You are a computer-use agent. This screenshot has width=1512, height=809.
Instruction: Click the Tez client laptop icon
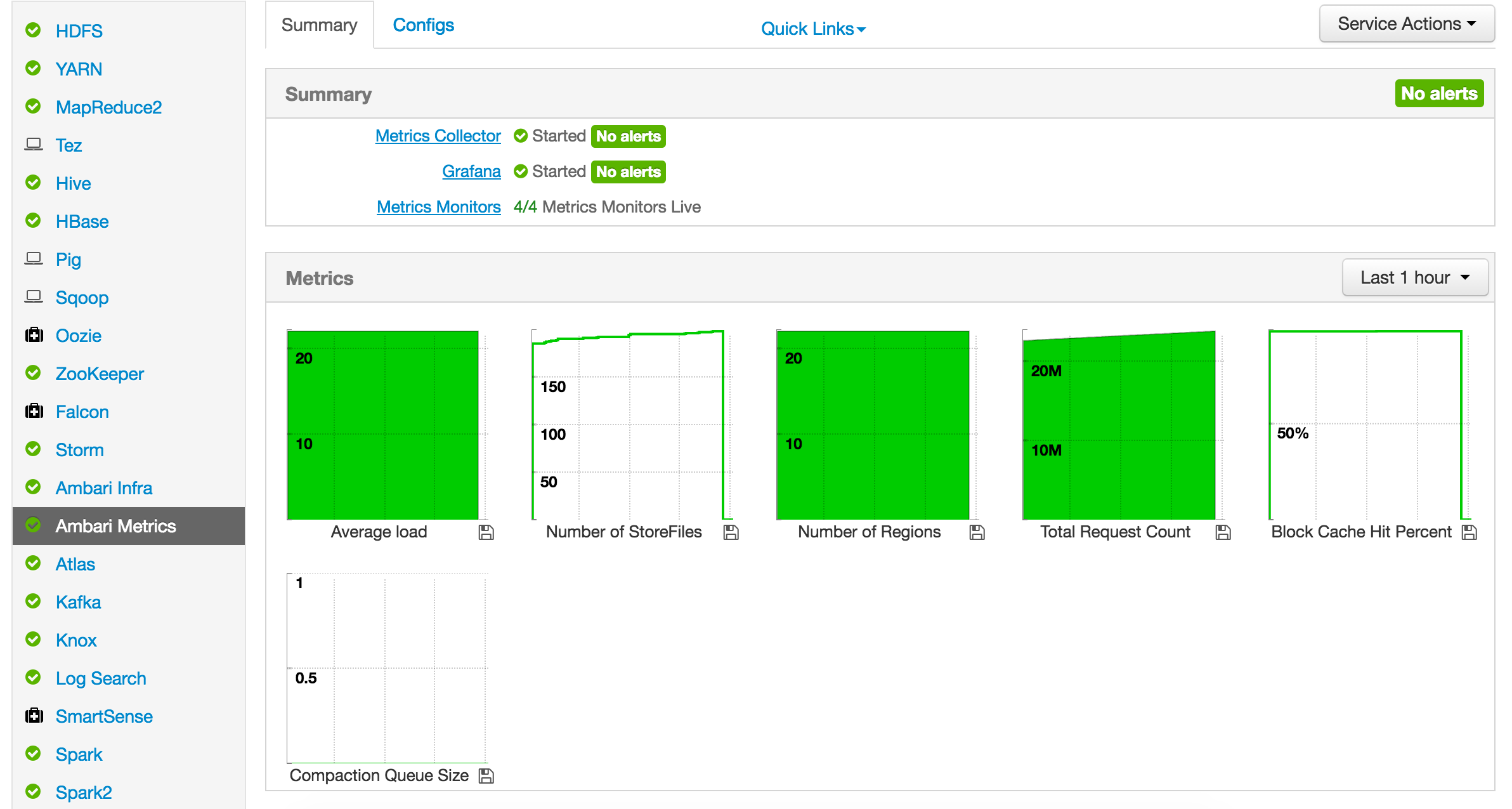[x=34, y=145]
